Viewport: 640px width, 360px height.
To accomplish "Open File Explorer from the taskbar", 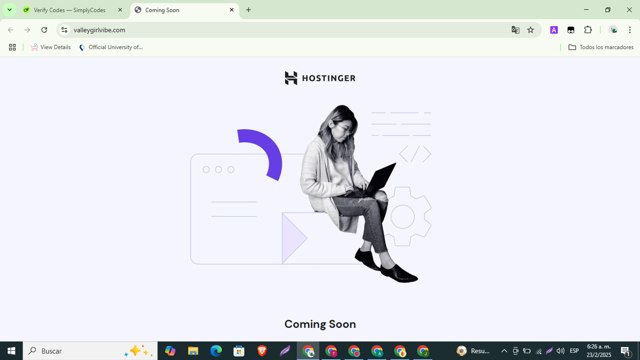I will pos(193,351).
